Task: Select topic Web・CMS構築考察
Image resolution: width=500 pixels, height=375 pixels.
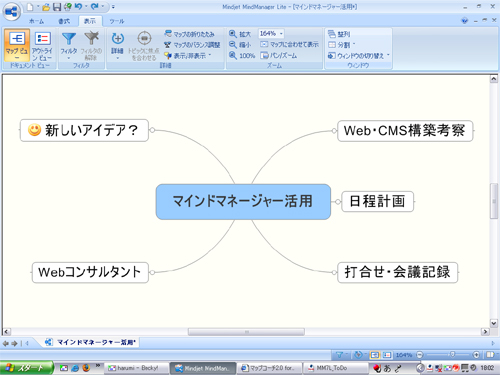Action: coord(405,131)
